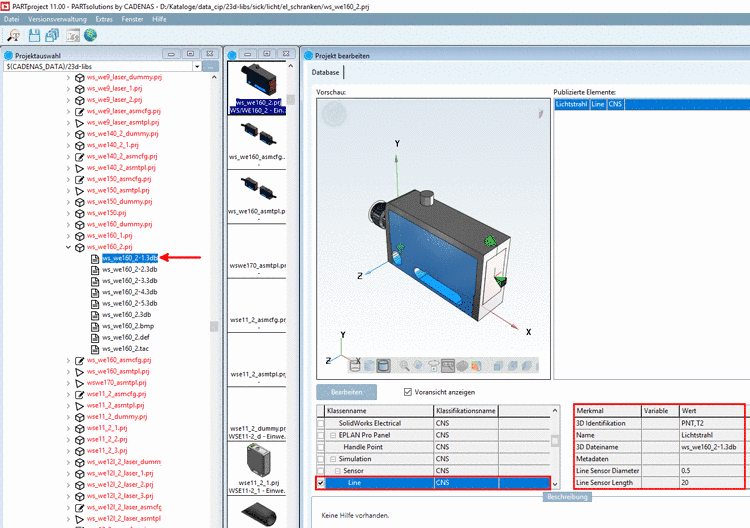Select the wse11_2_1.prj thumbnail
Image resolution: width=750 pixels, height=528 pixels.
click(x=257, y=469)
